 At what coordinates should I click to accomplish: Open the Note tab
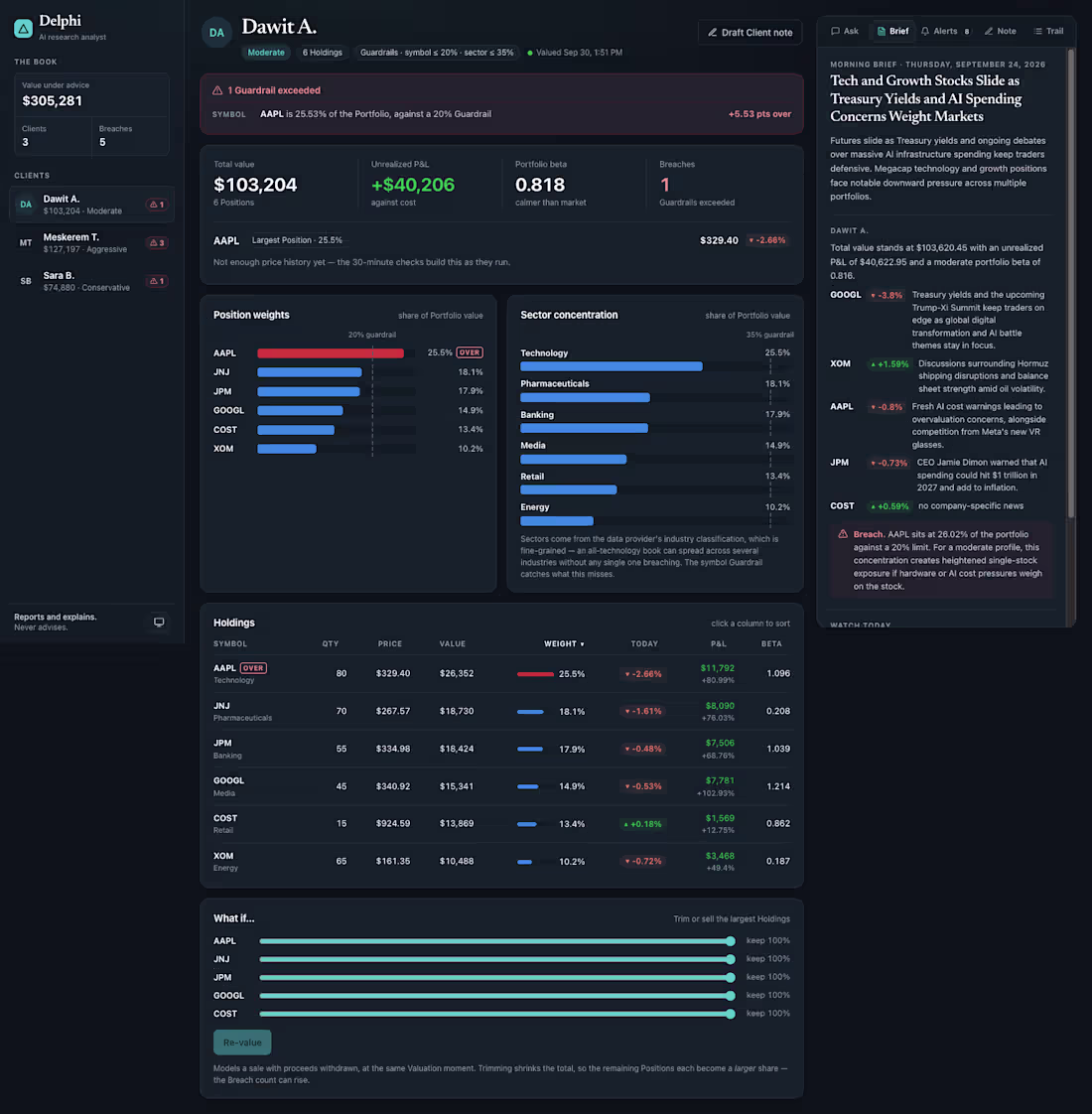(x=1001, y=31)
